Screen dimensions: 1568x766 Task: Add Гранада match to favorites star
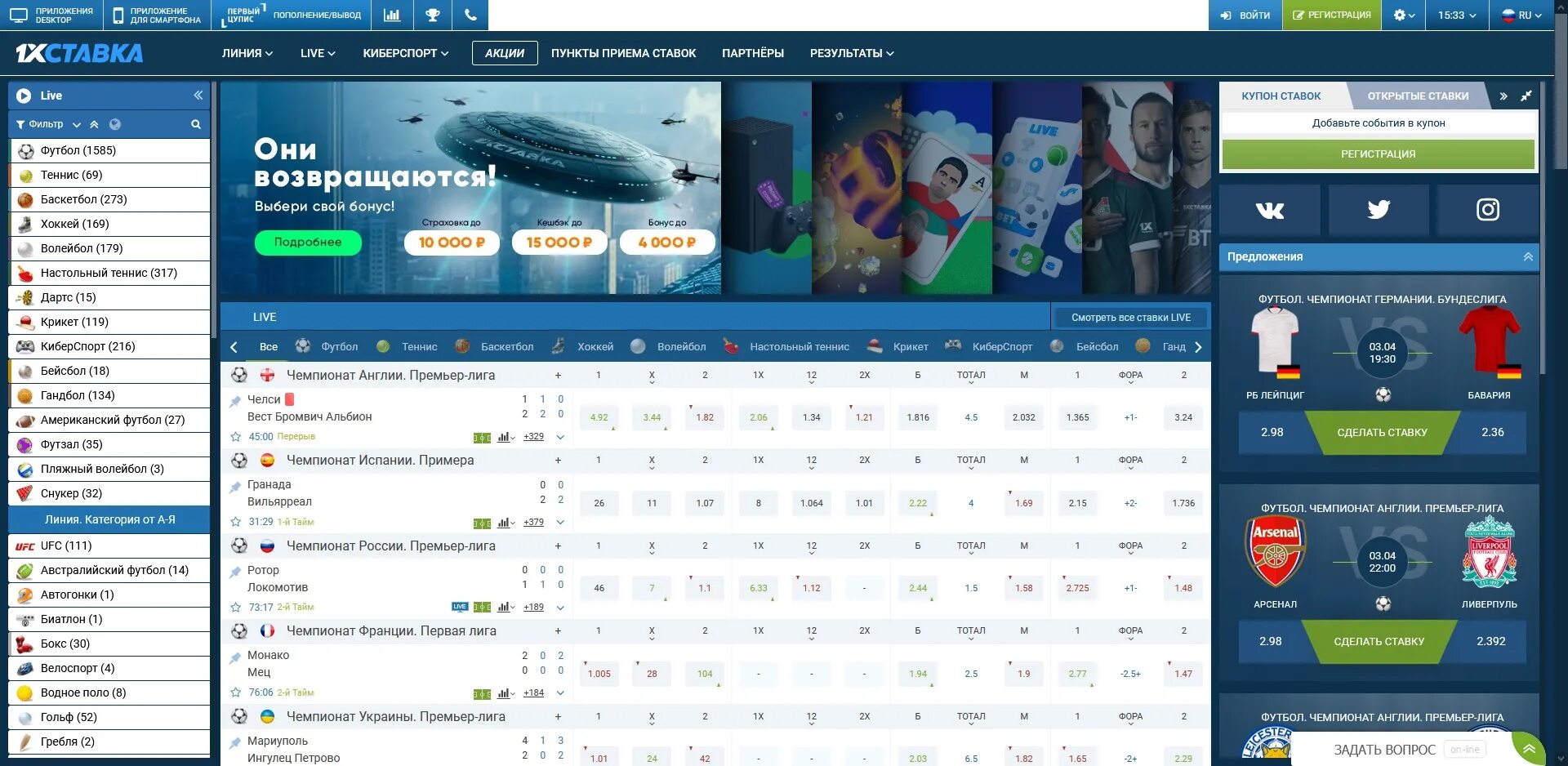click(235, 522)
